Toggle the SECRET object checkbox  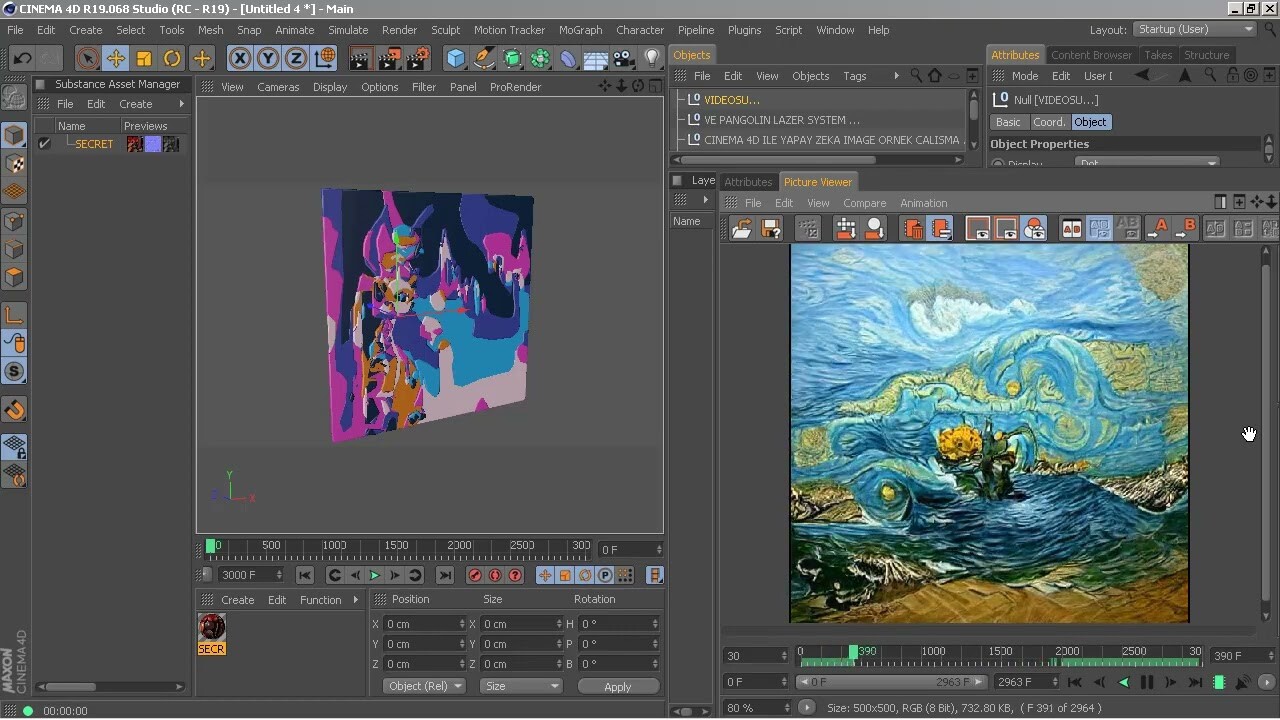click(x=44, y=143)
